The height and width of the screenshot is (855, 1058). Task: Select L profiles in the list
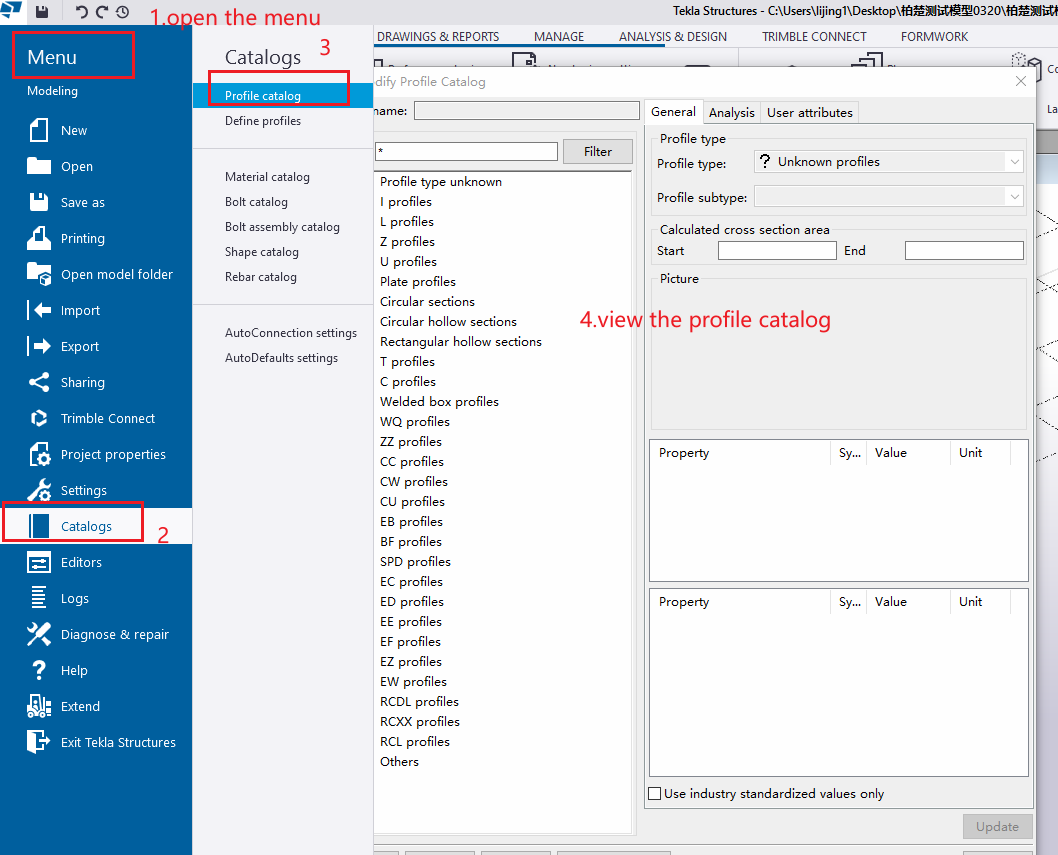tap(407, 221)
